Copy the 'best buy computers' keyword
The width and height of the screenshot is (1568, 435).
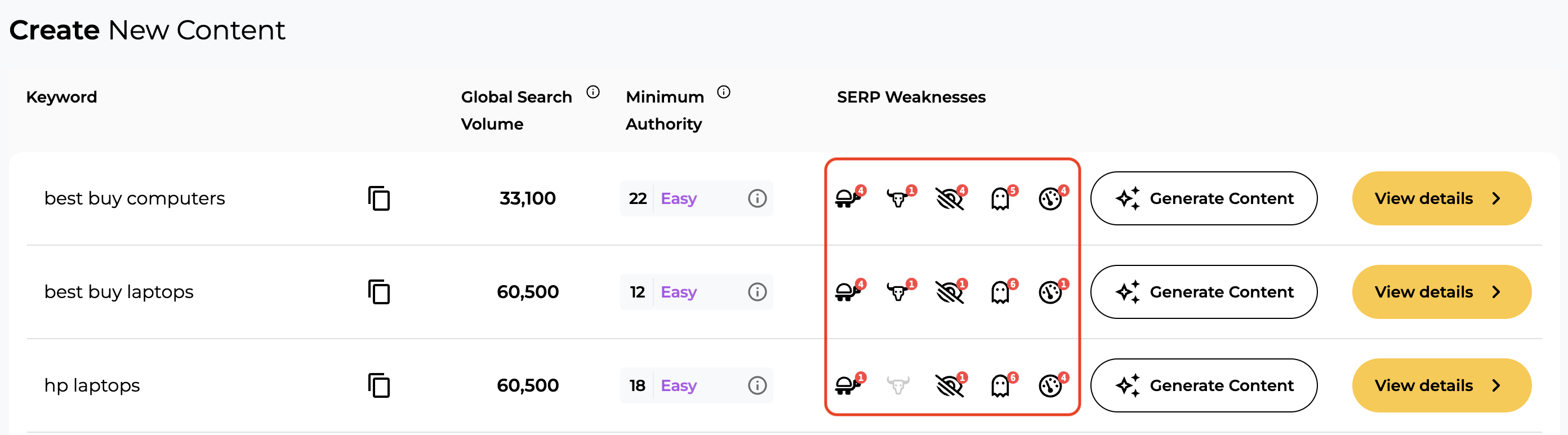point(378,198)
